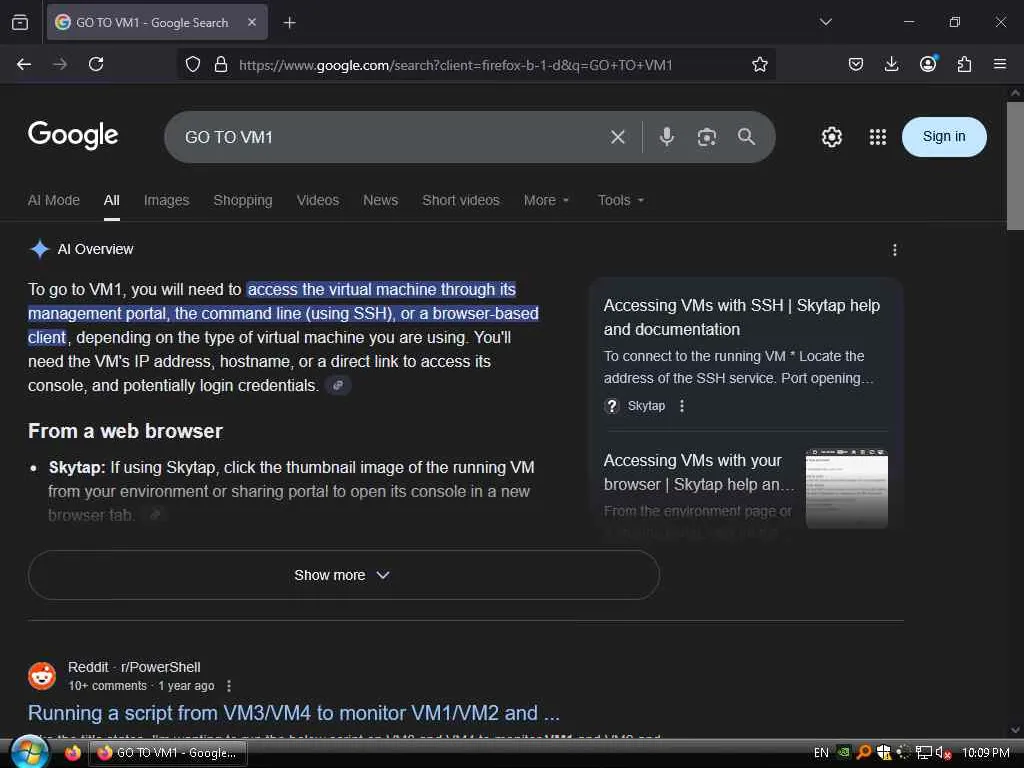
Task: Switch to Images results tab
Action: [x=167, y=200]
